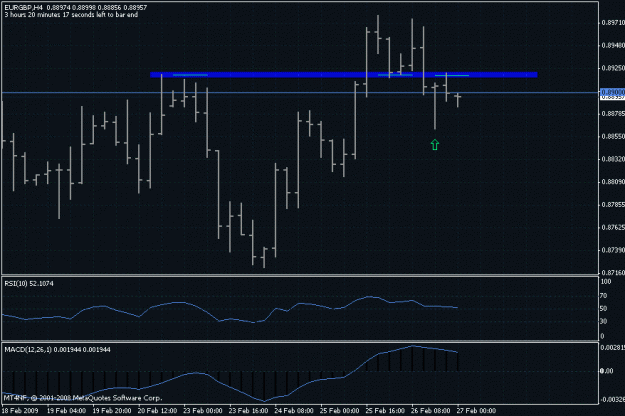Click the 0.89710 price axis label
625x416 pixels.
(613, 23)
